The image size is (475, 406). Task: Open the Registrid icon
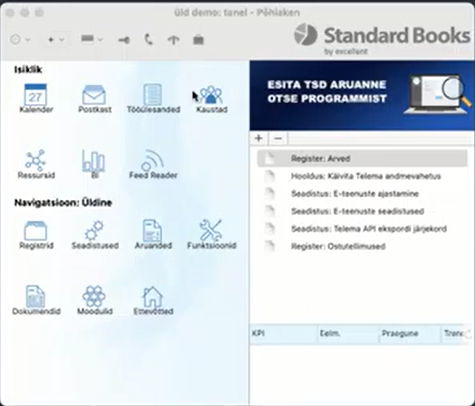(36, 234)
